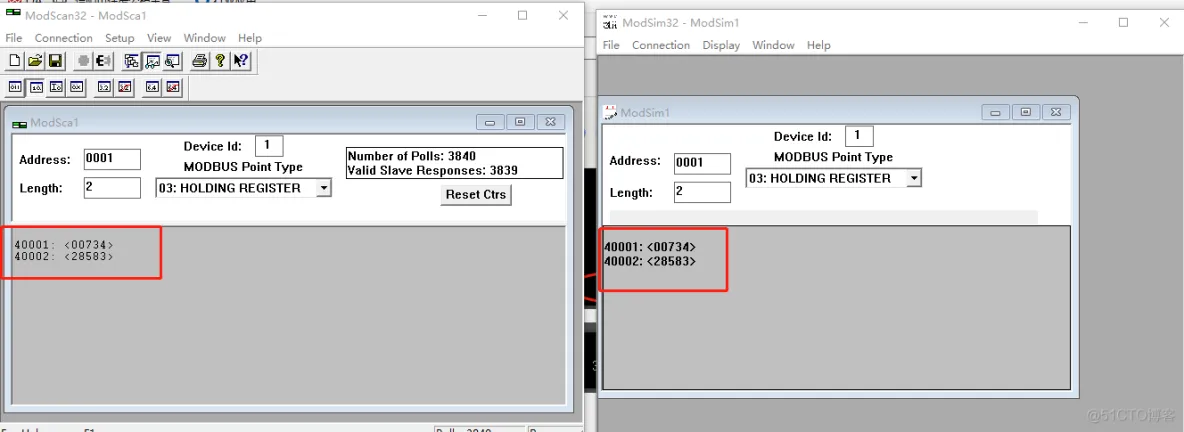Switch display to hex 0x format
1184x432 pixels.
click(76, 88)
